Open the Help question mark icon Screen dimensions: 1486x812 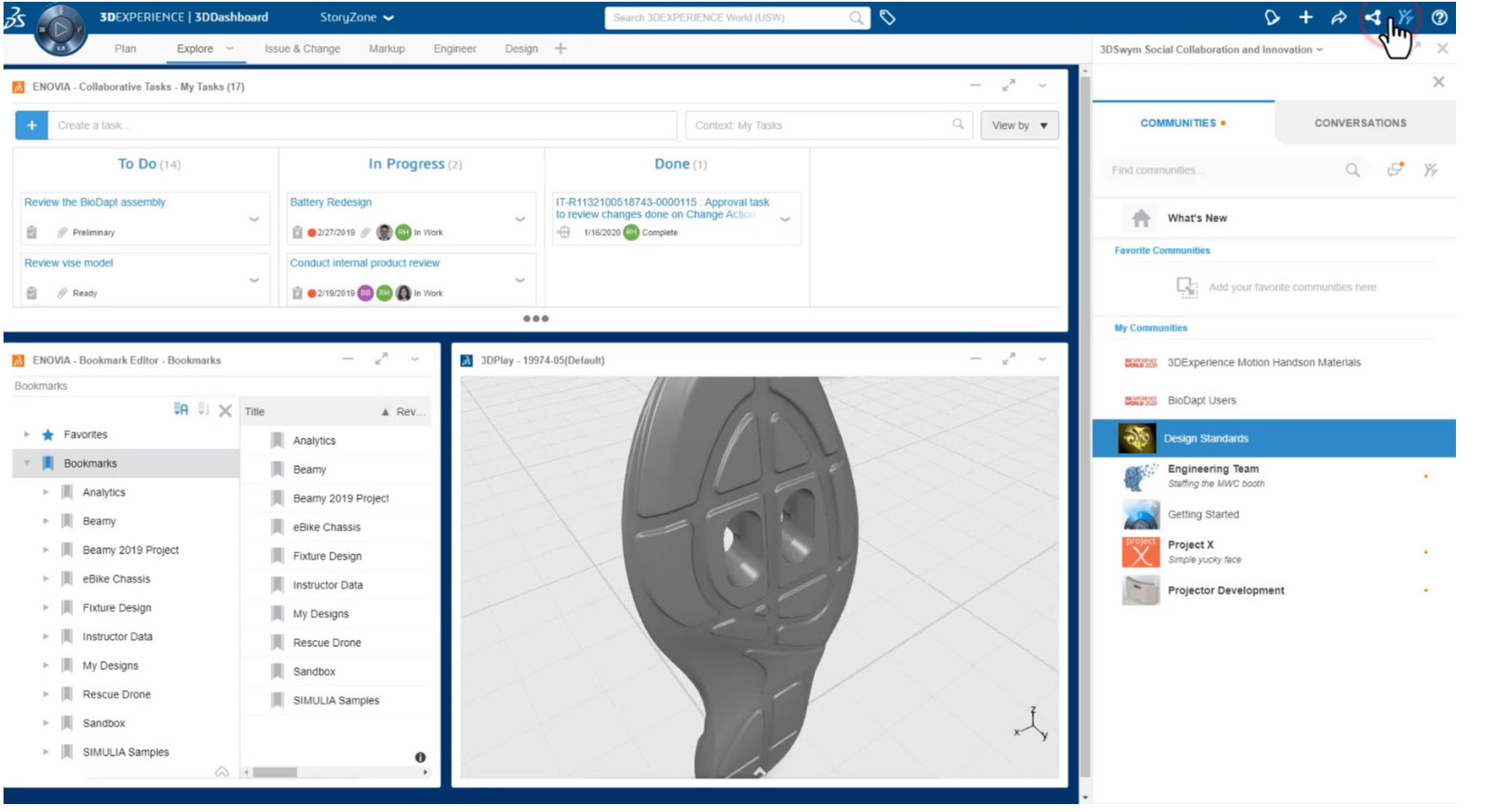(x=1439, y=18)
